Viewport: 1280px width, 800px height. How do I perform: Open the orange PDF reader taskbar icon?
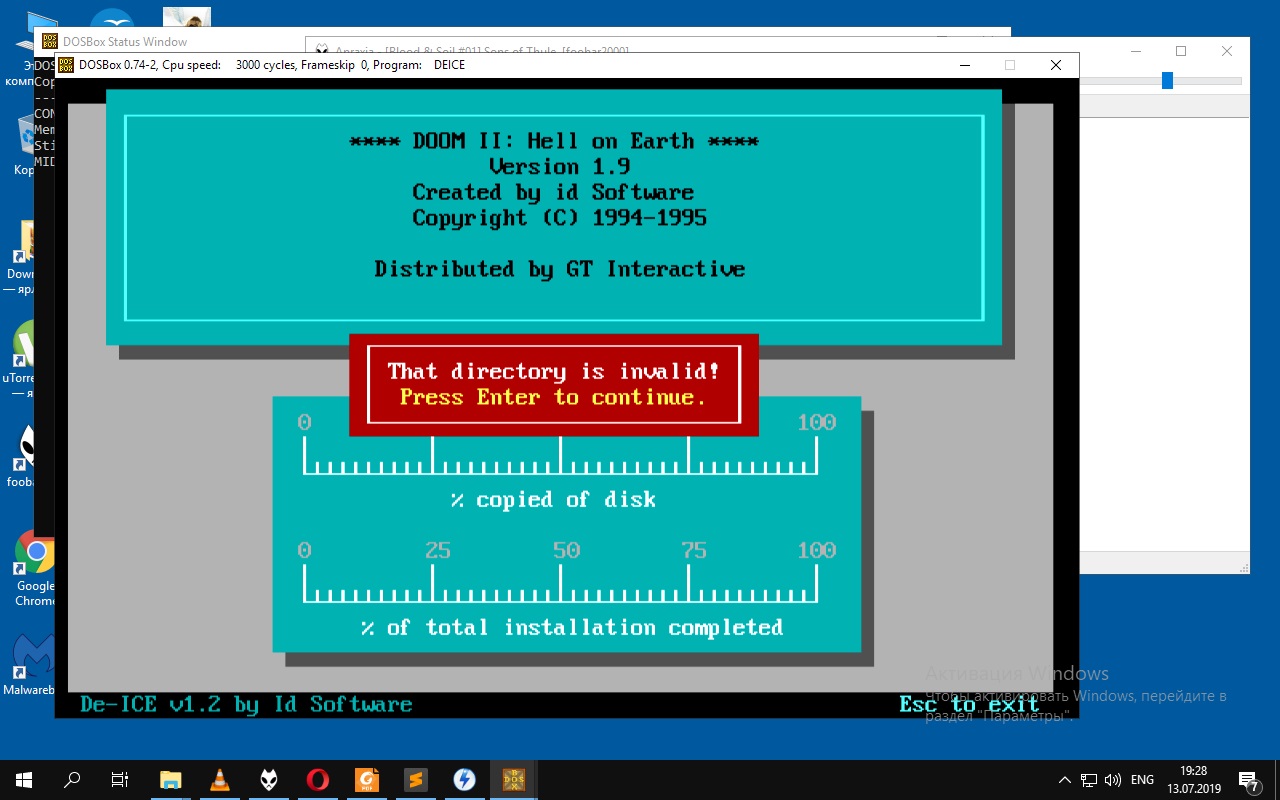[367, 780]
